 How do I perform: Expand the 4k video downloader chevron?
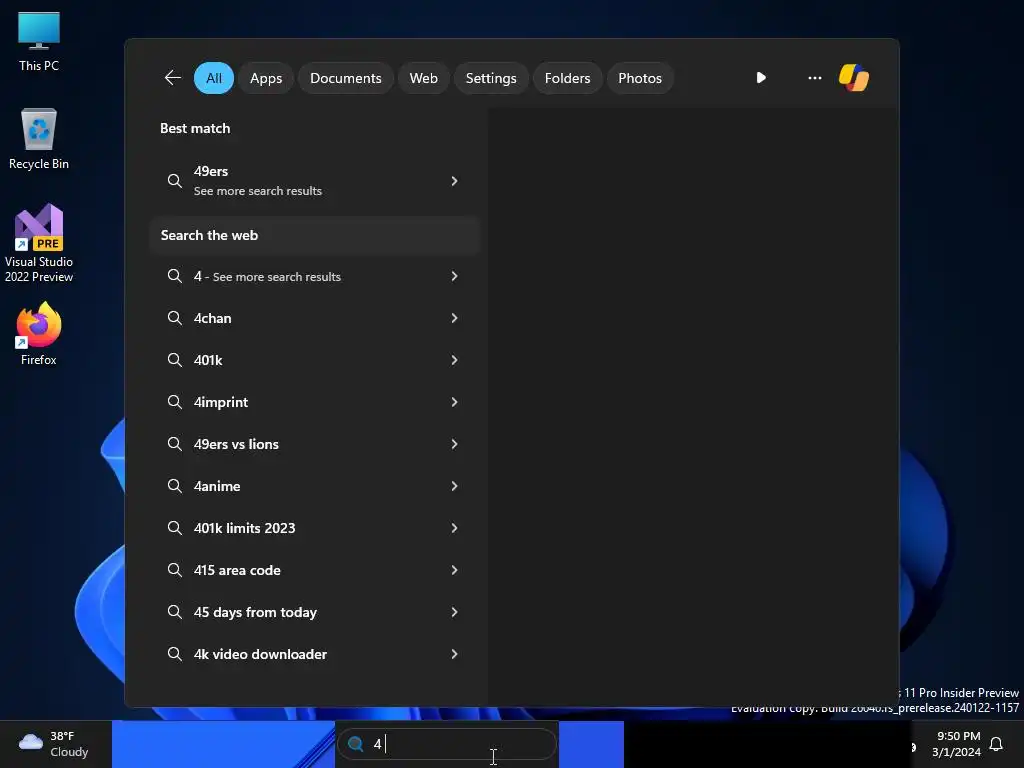pos(455,654)
